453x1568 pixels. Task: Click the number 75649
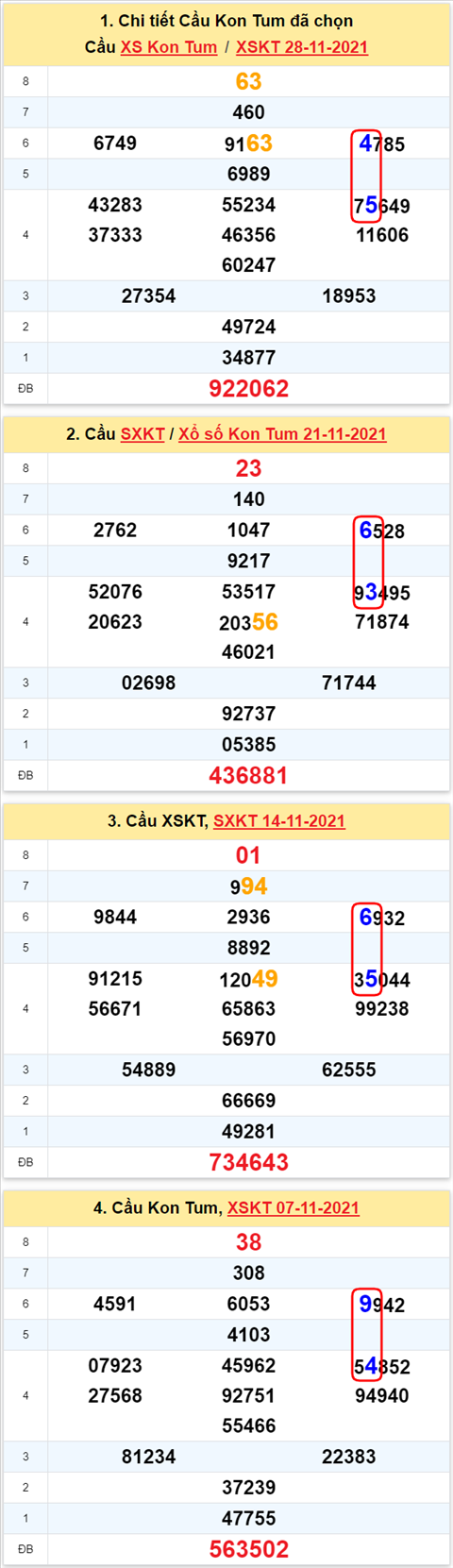coord(382,206)
